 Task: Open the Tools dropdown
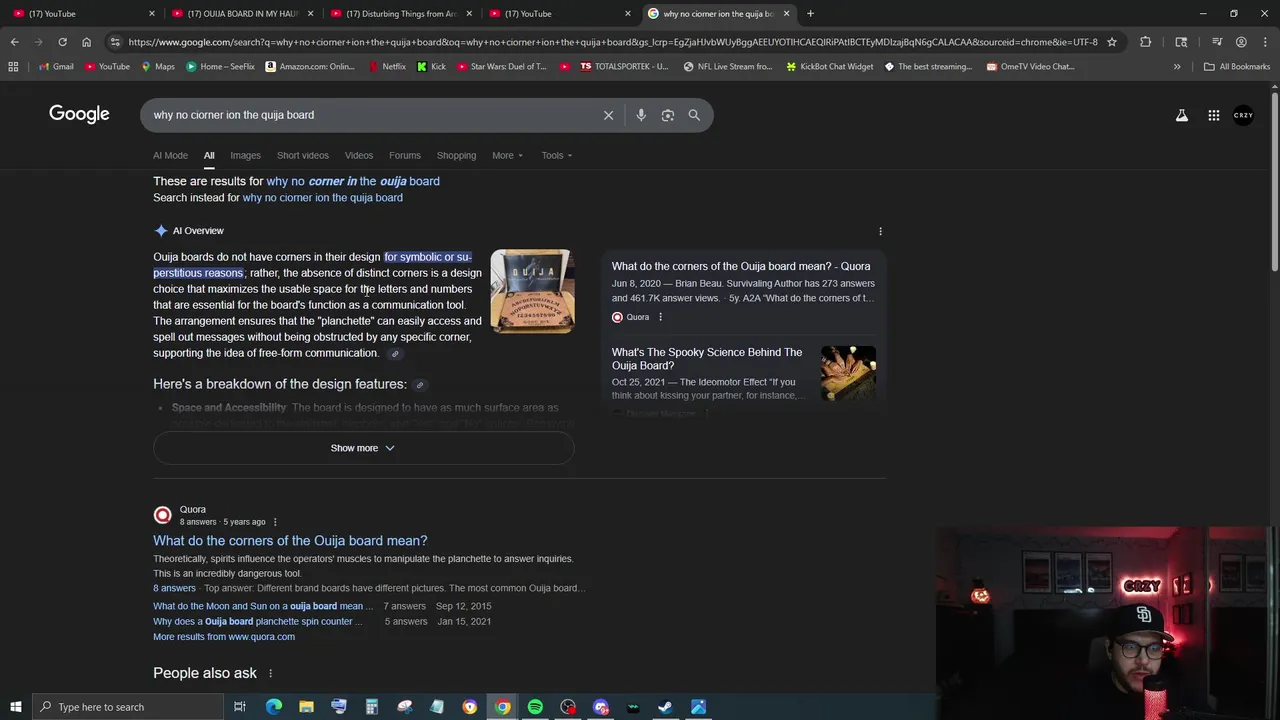click(x=557, y=156)
